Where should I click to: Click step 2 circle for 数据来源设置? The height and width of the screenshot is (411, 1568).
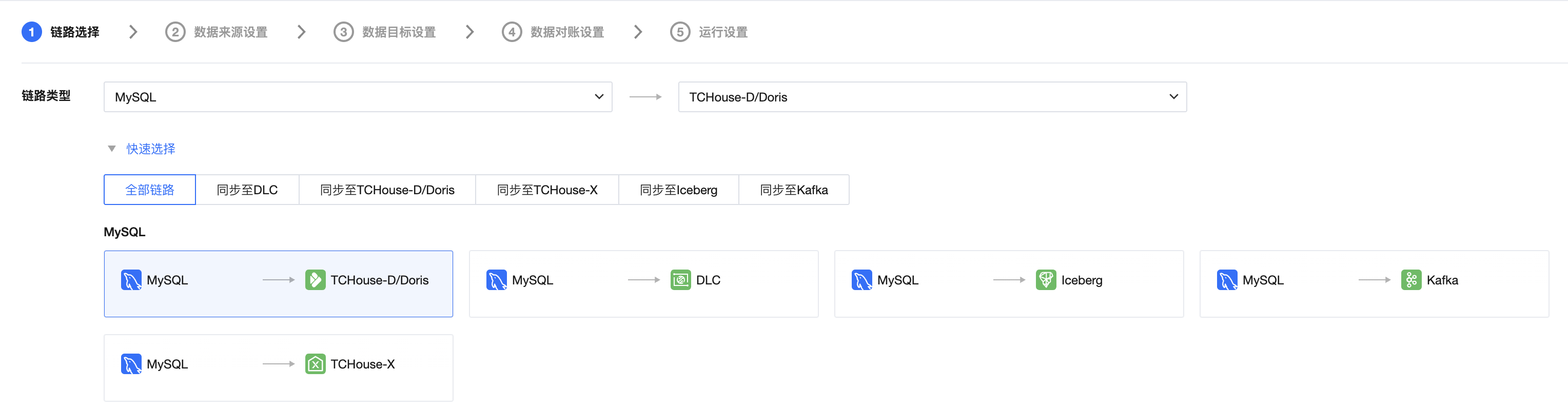click(175, 32)
